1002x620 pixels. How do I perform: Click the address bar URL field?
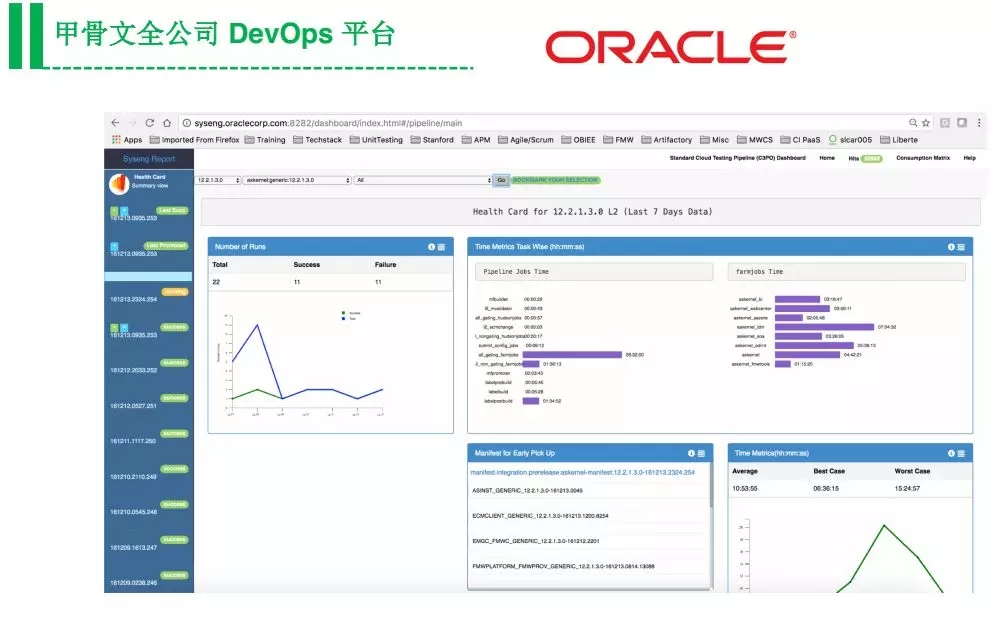(543, 123)
